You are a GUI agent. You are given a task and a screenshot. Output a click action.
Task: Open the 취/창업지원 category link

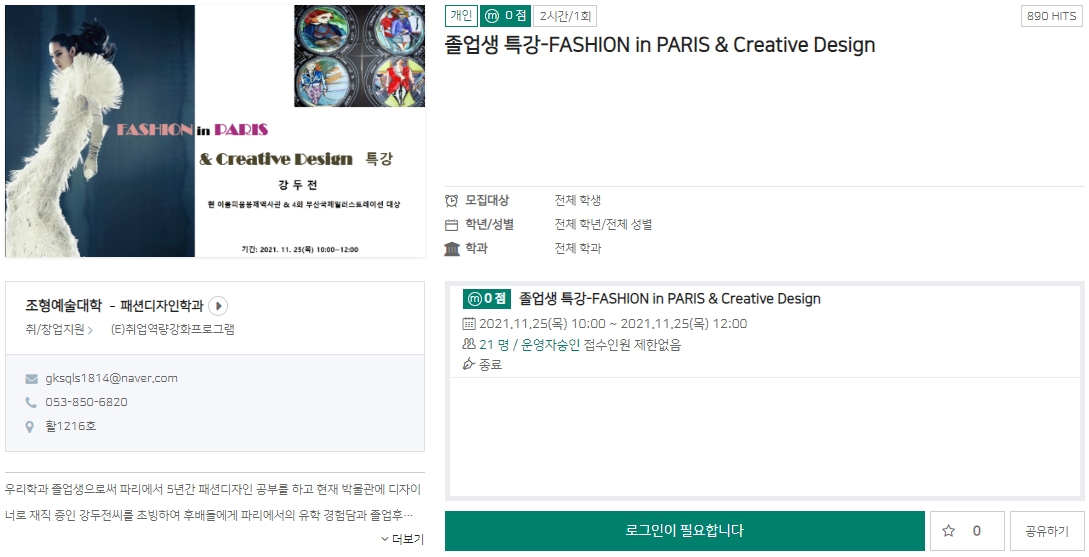click(x=58, y=330)
